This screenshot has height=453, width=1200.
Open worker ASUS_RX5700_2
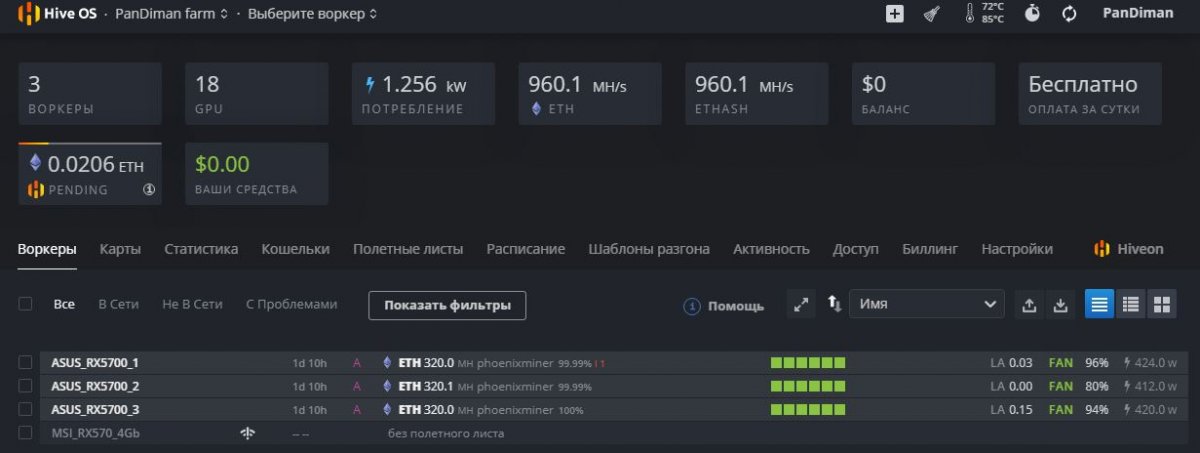95,386
